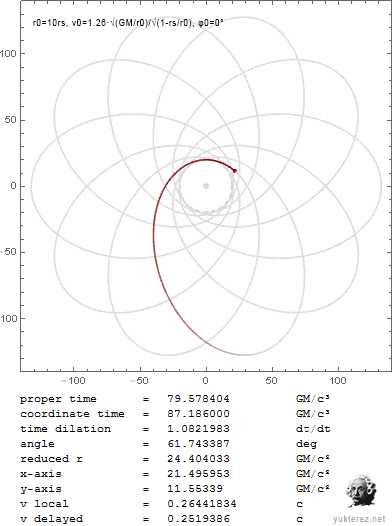Click the time dilation value 1.0821983
This screenshot has height=526, width=392.
199,429
